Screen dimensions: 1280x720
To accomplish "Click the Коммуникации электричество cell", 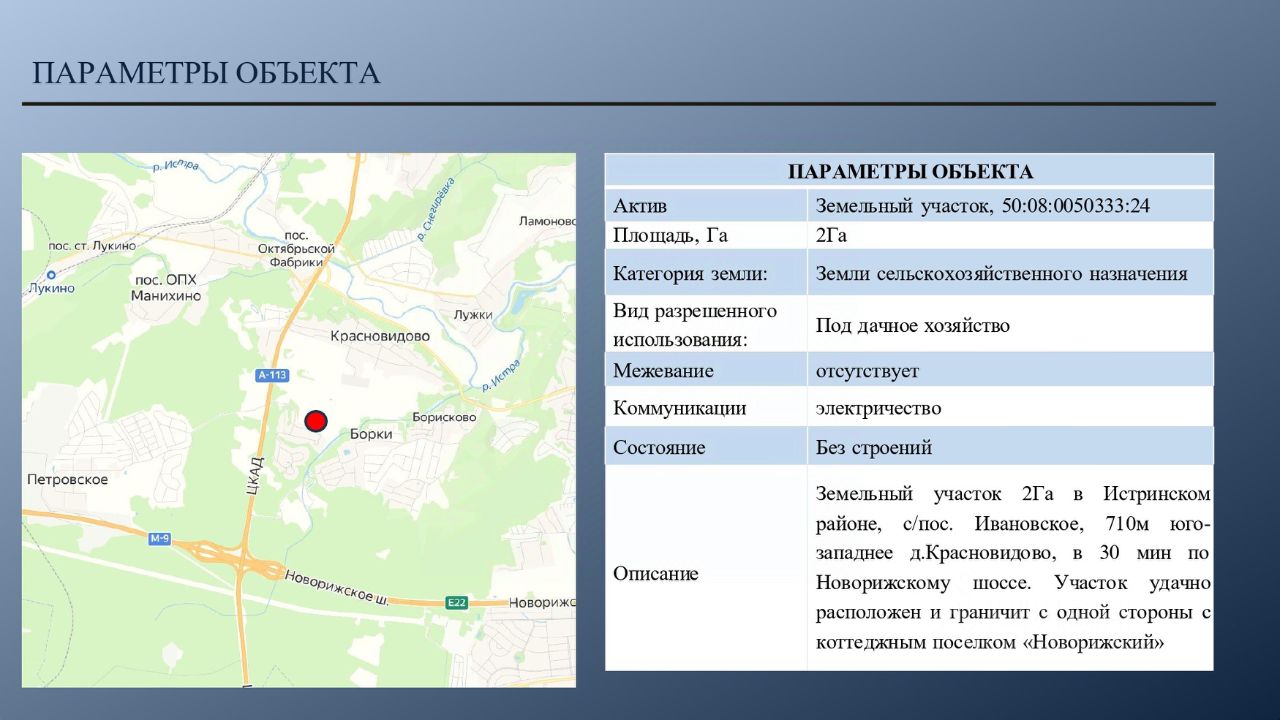I will (x=1010, y=408).
